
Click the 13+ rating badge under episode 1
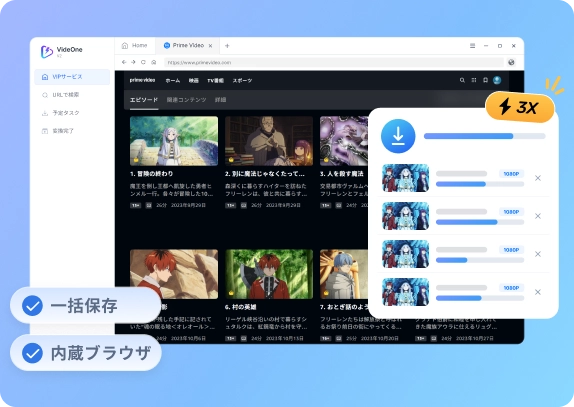click(135, 205)
